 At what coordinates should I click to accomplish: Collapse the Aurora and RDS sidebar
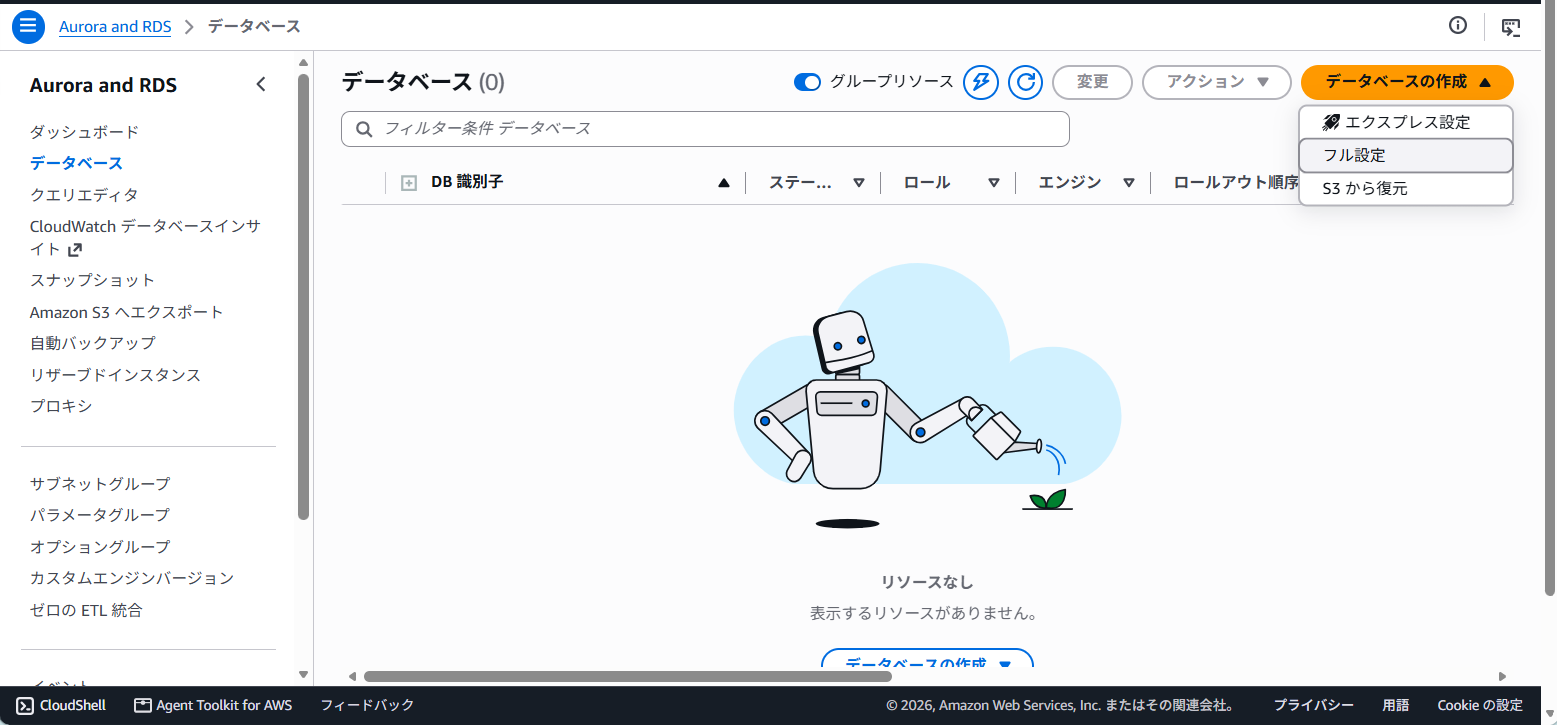[261, 85]
